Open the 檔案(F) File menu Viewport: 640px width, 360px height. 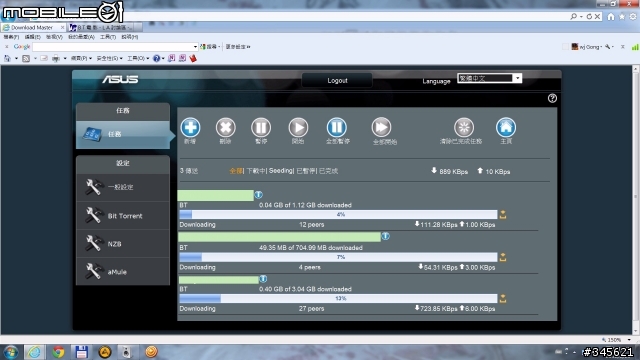(x=11, y=37)
